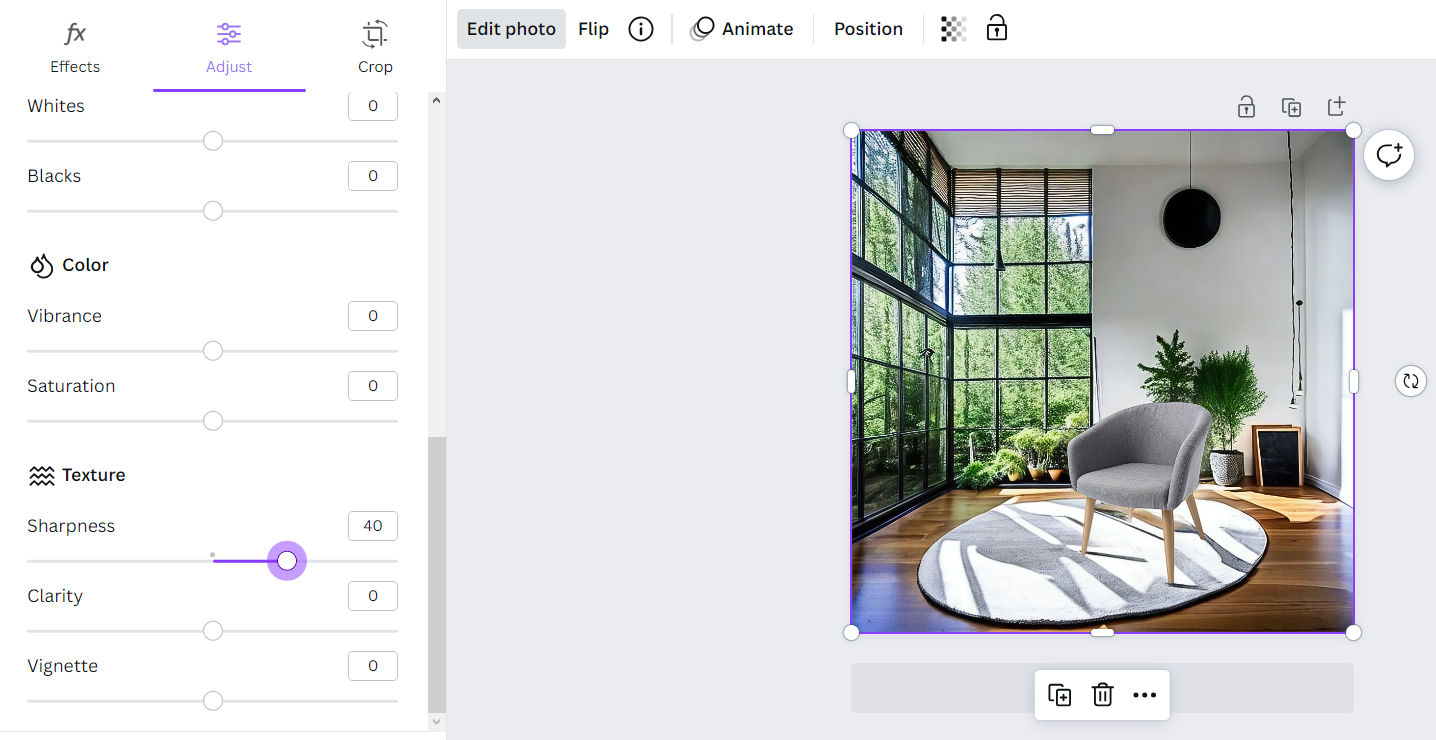Lock the page using the icon above the canvas
1436x740 pixels.
1246,107
